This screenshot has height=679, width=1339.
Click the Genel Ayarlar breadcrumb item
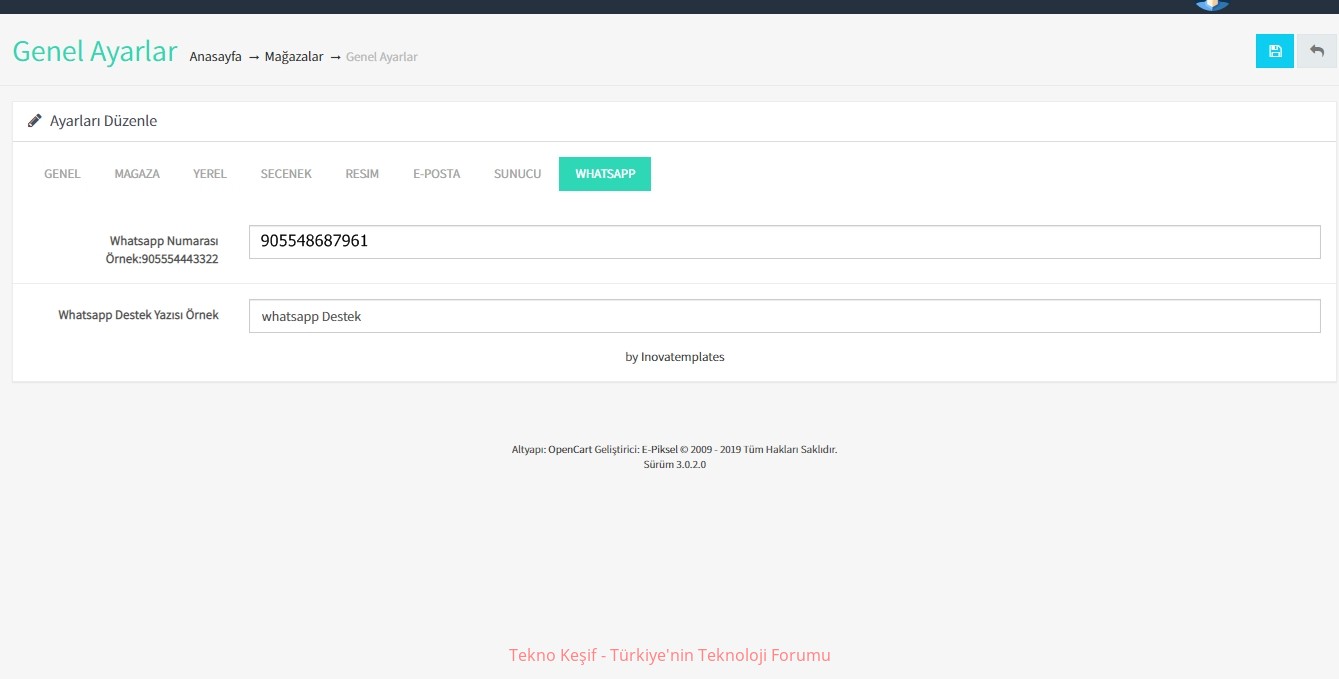[382, 57]
